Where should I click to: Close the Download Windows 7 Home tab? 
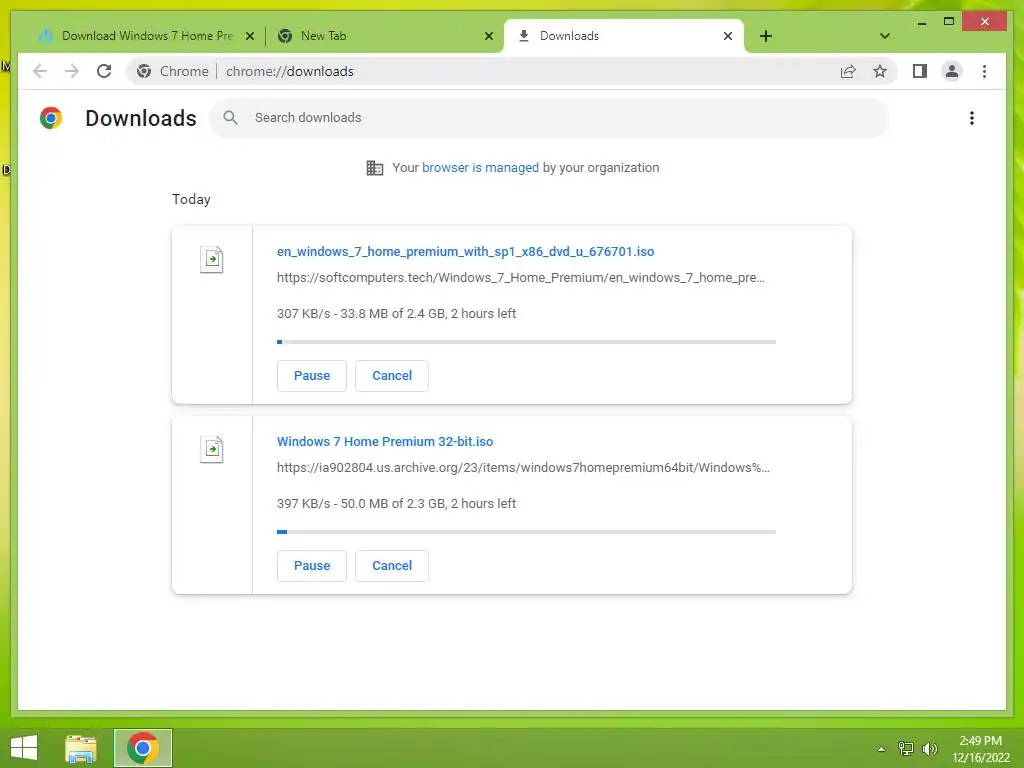pos(249,36)
